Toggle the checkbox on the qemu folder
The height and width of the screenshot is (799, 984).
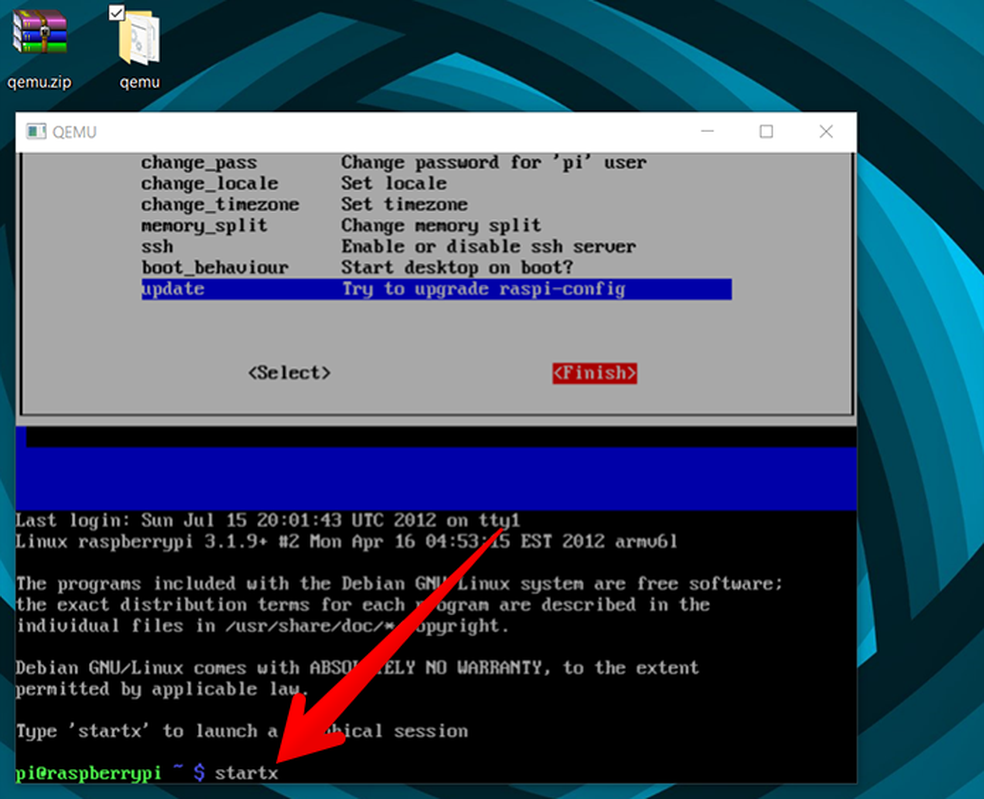pyautogui.click(x=116, y=13)
